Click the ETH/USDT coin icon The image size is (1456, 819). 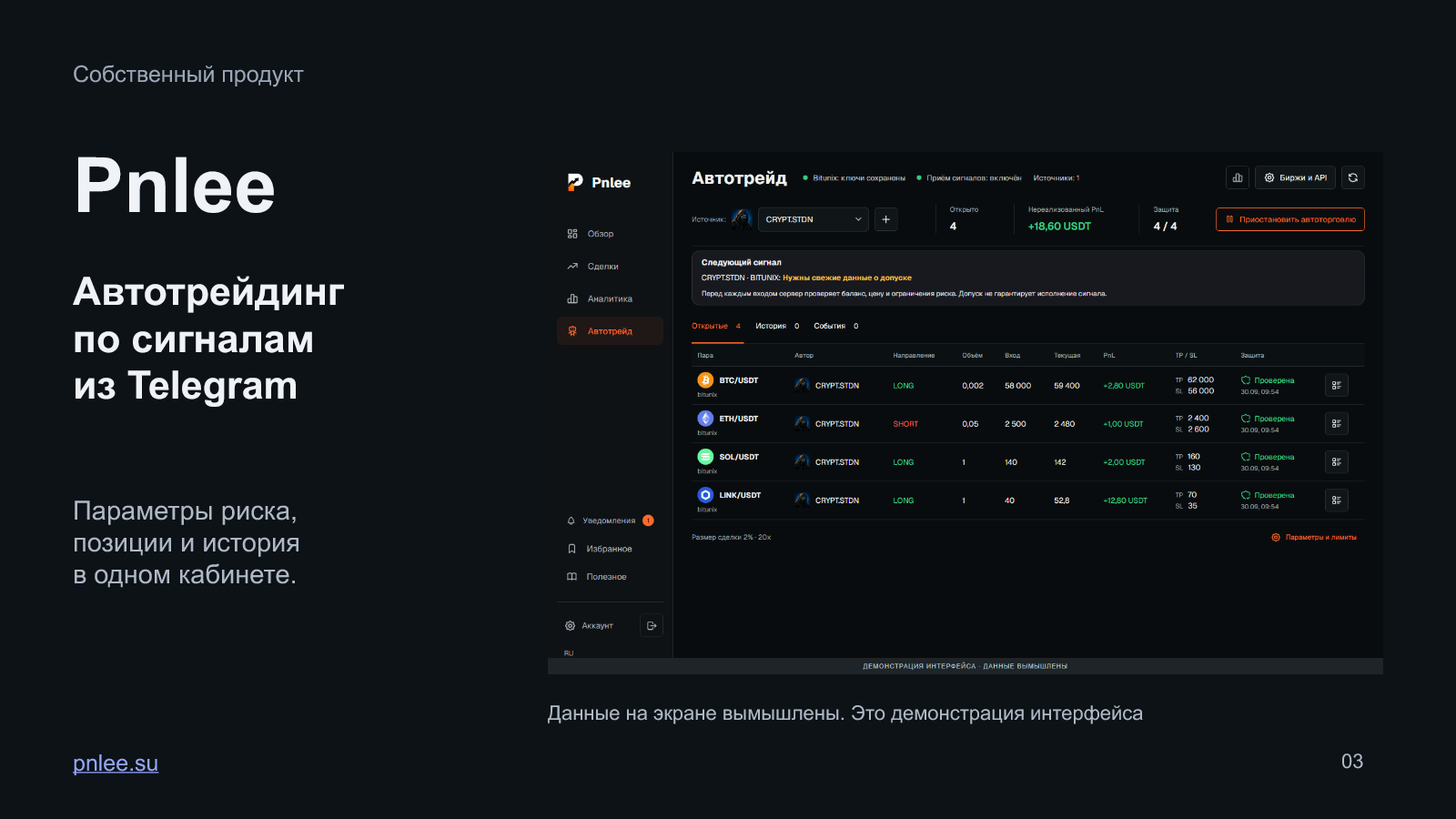pyautogui.click(x=705, y=419)
